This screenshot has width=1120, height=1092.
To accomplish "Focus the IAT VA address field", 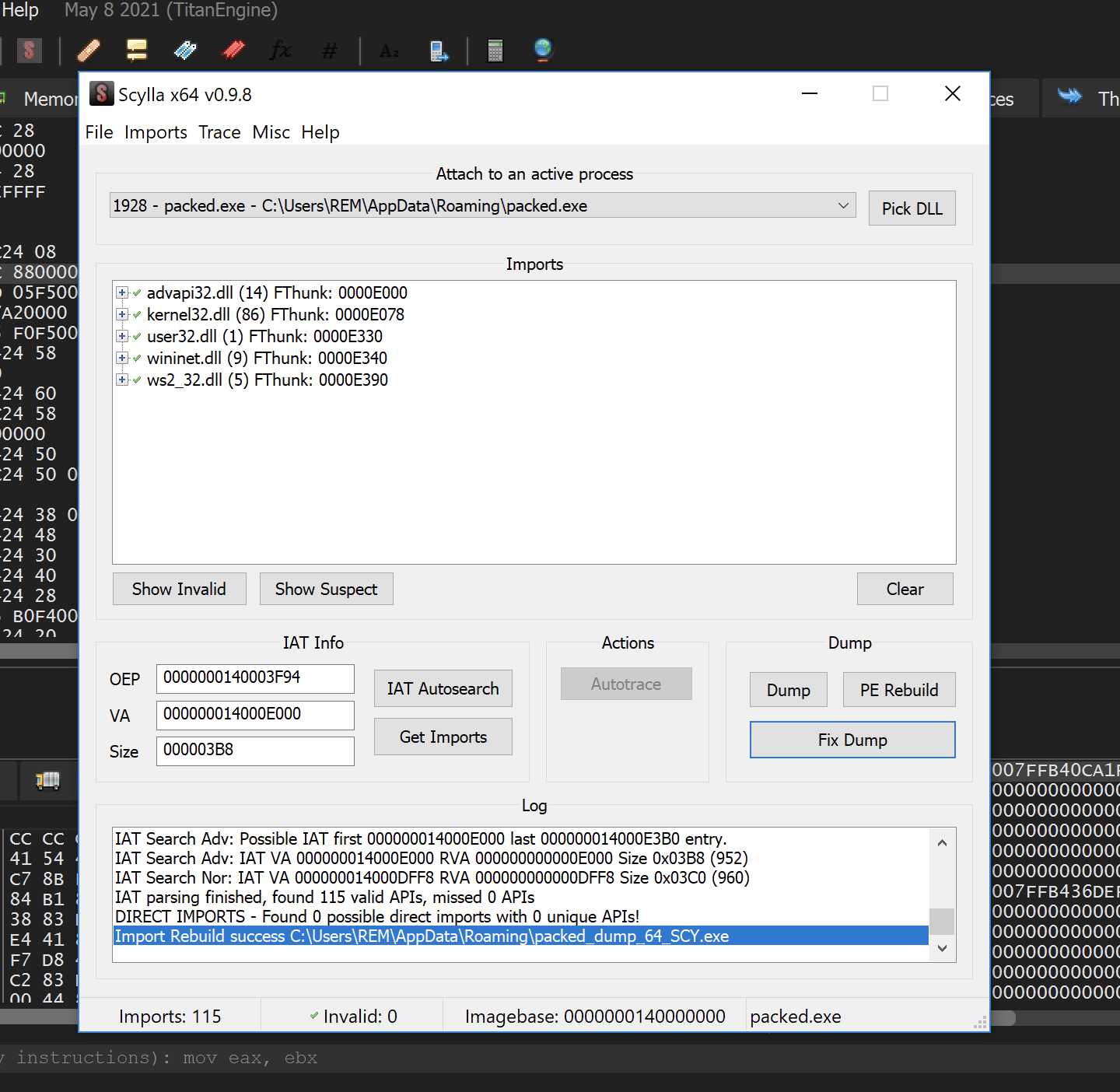I will (255, 715).
